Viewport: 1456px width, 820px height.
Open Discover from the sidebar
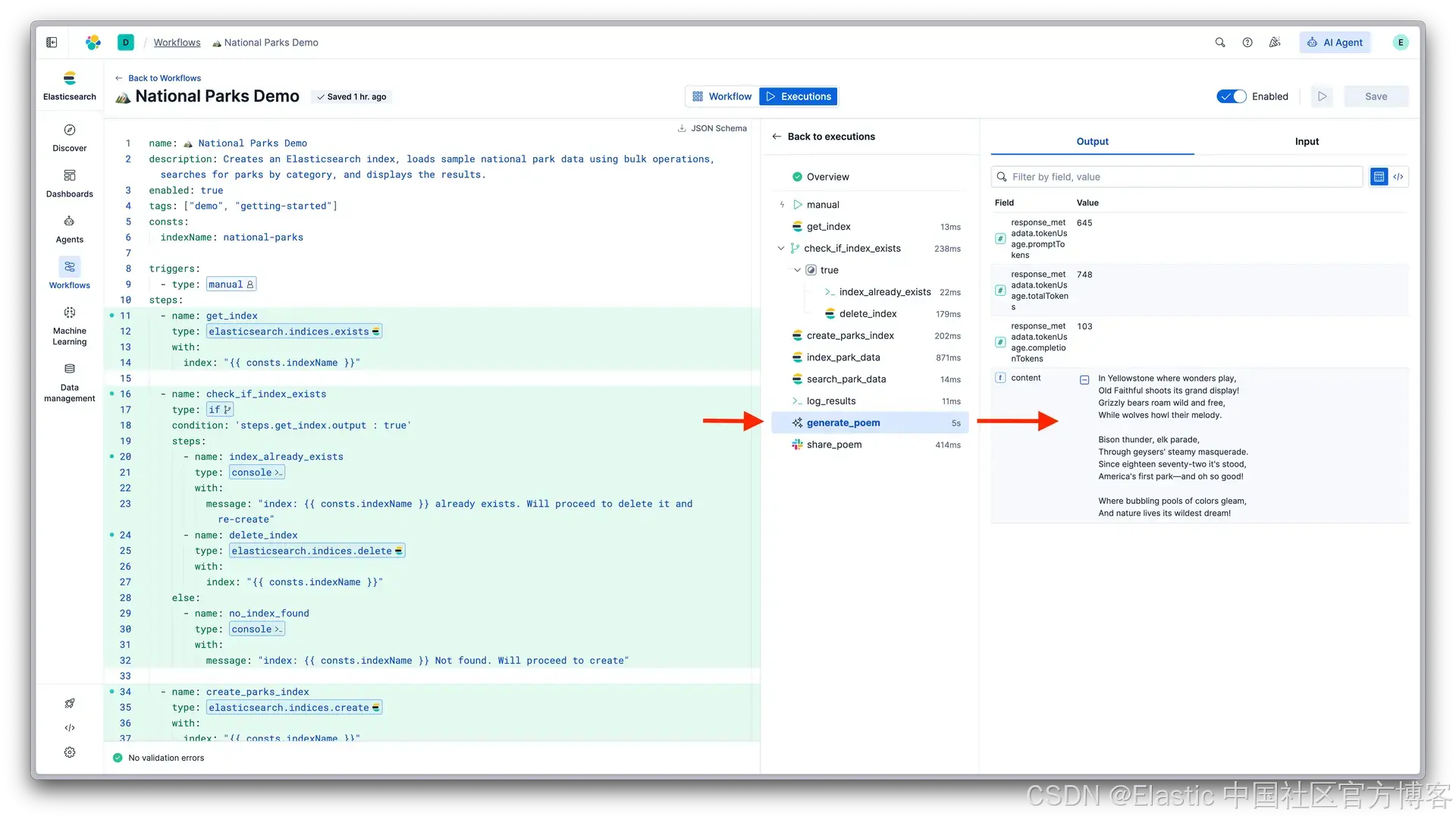[x=69, y=137]
